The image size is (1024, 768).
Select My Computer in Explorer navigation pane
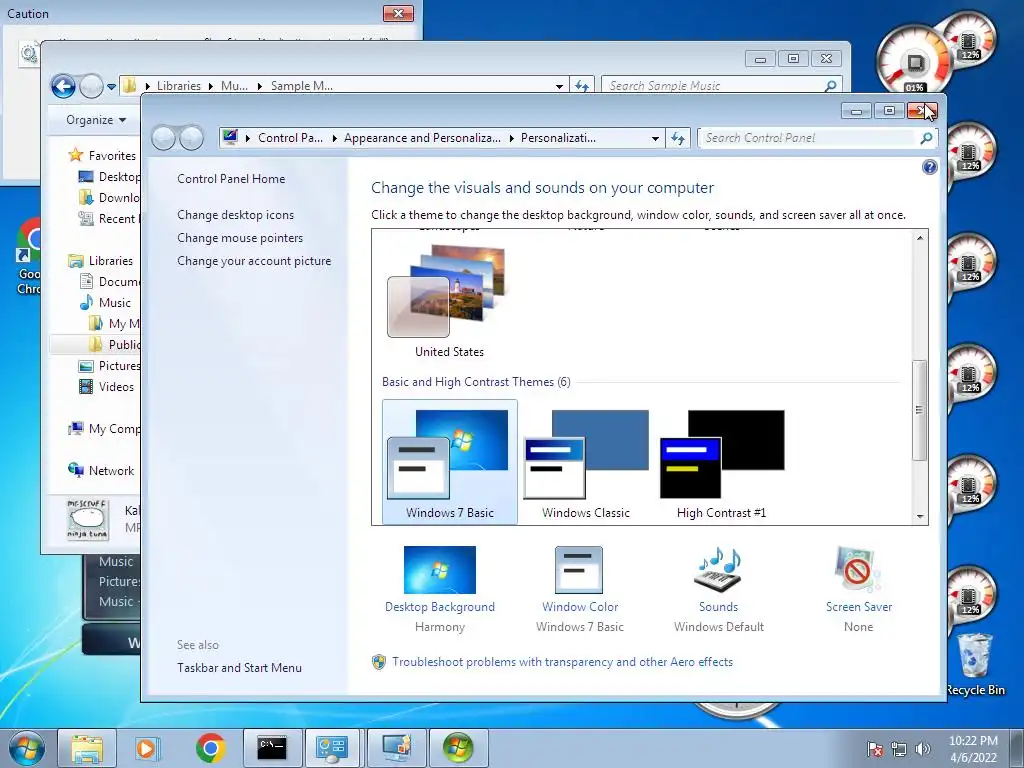[x=104, y=428]
